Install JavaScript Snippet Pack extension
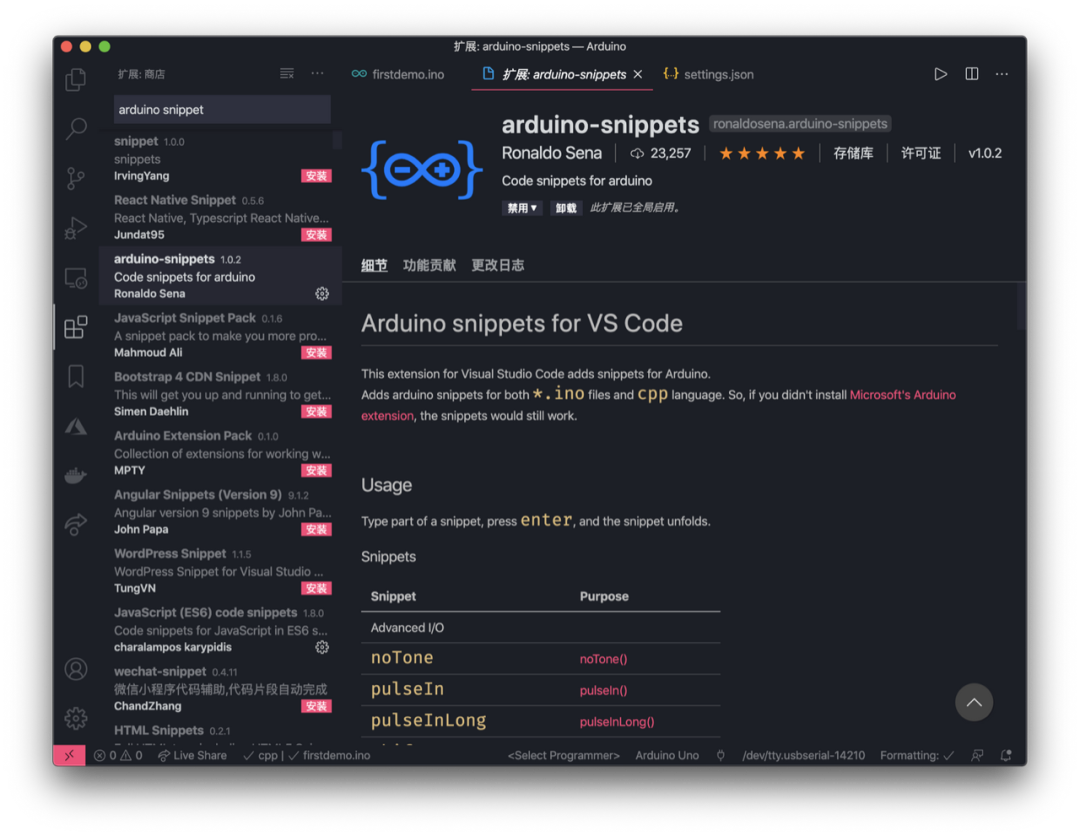 [316, 353]
